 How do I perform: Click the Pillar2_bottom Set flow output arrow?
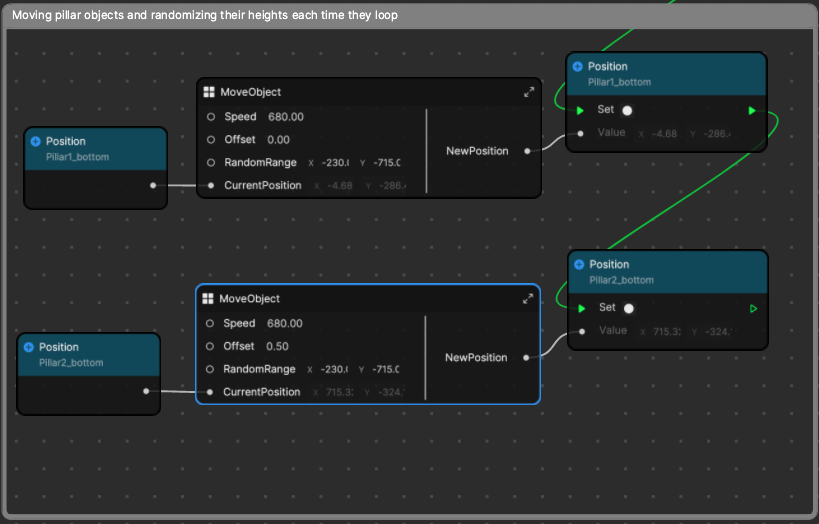click(x=753, y=308)
